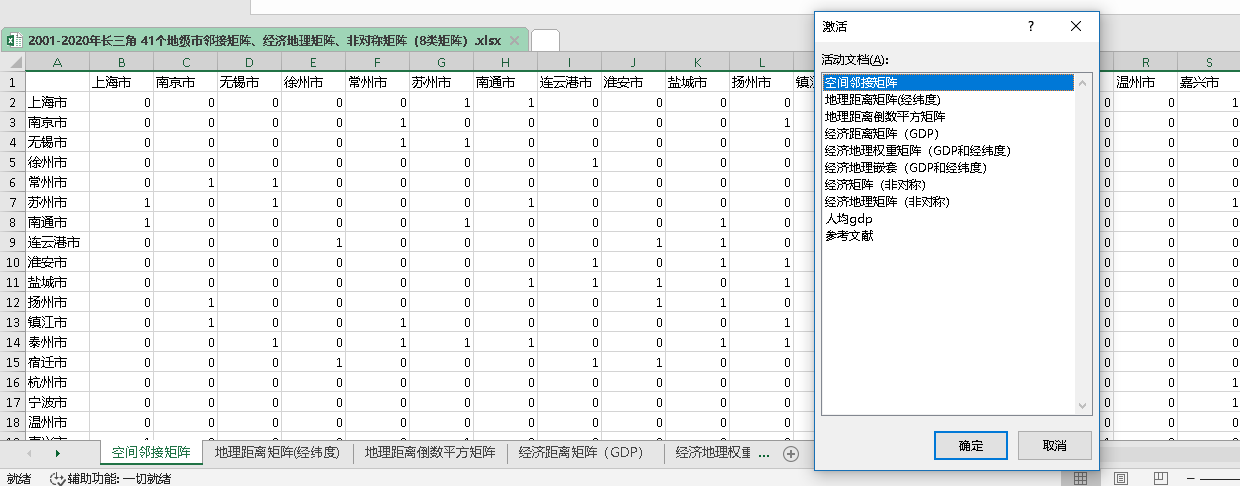Screen dimensions: 1240x486
Task: Click cell A3 containing 南京市
Action: [x=57, y=122]
